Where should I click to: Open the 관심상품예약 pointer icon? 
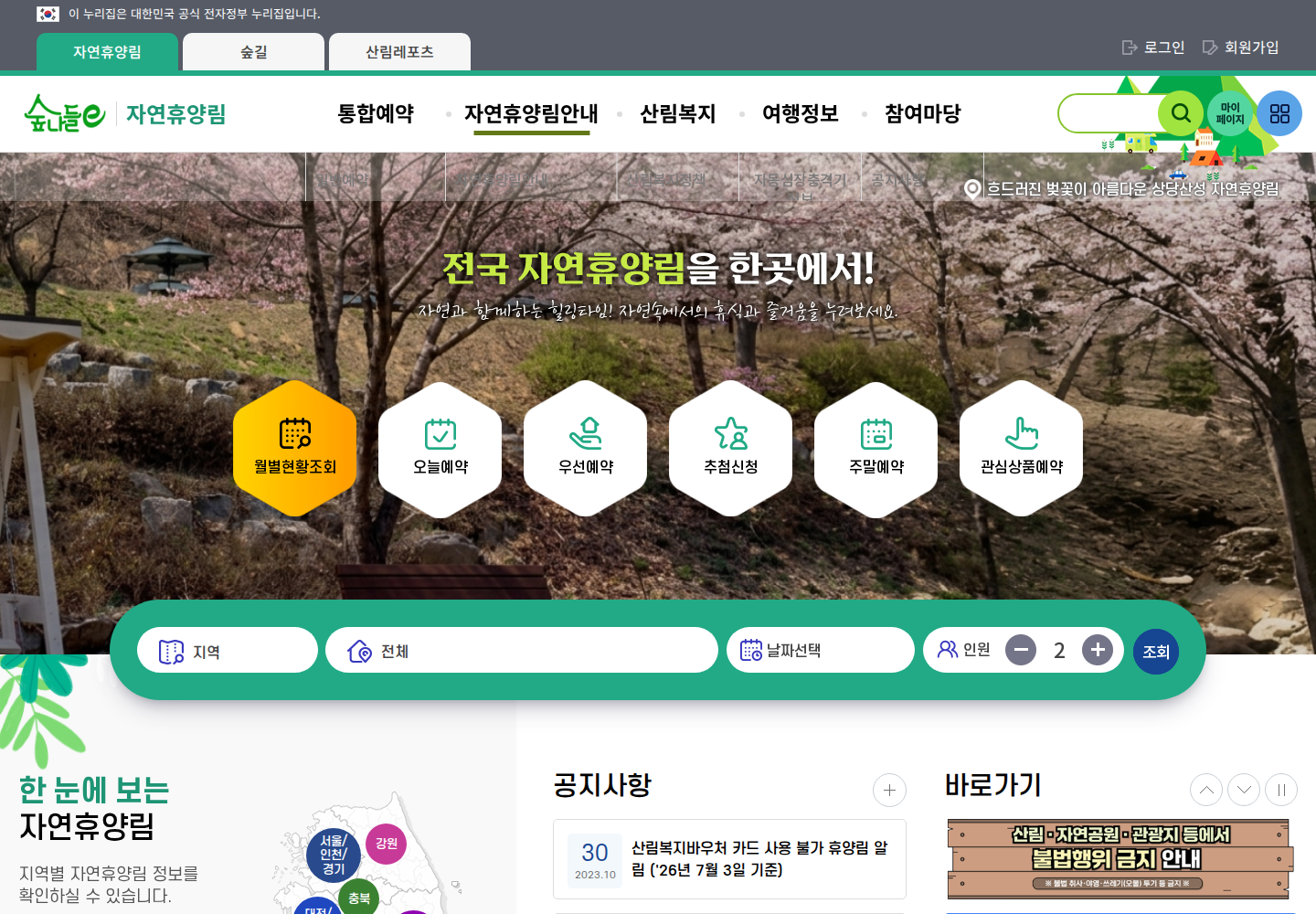1021,449
